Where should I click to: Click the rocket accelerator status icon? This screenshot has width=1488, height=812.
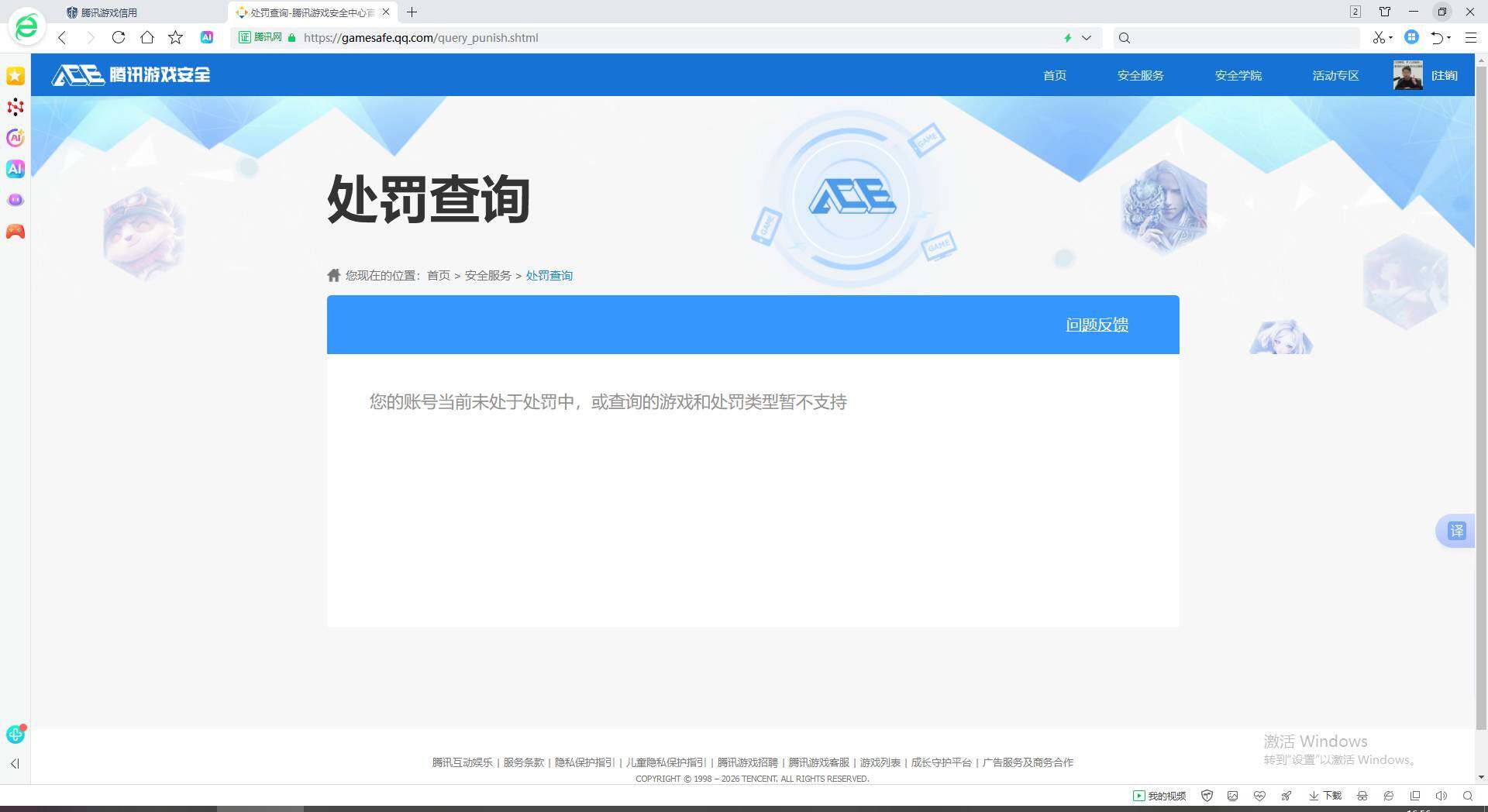pyautogui.click(x=1286, y=796)
